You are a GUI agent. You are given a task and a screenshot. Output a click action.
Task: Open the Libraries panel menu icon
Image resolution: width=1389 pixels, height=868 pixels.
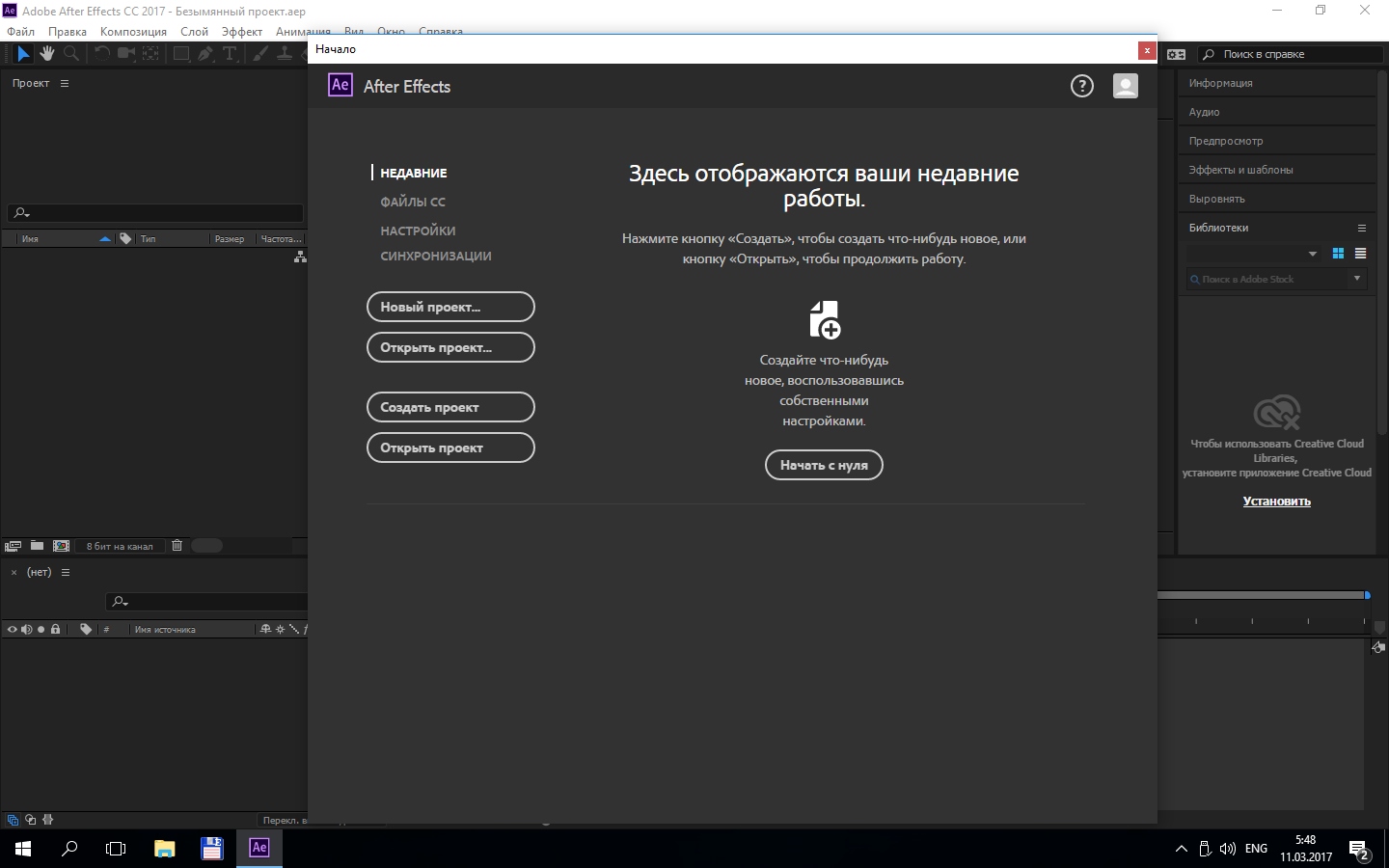[x=1362, y=229]
